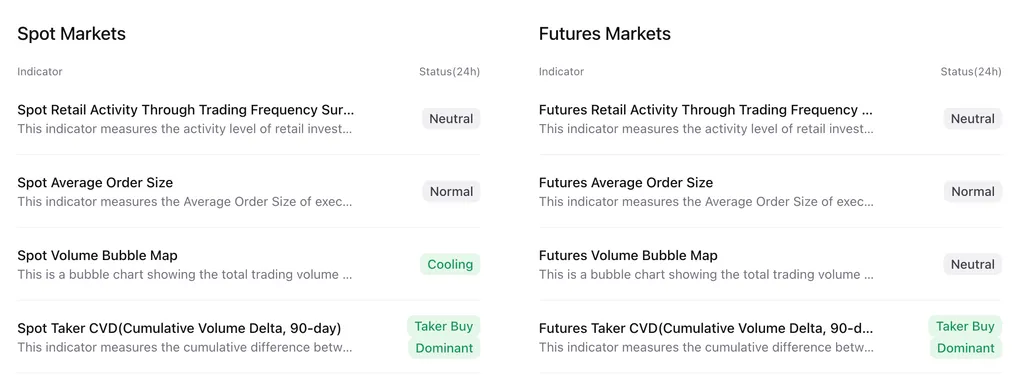Click Futures Taker Buy Dominant status badge
This screenshot has height=390, width=1024.
(965, 337)
